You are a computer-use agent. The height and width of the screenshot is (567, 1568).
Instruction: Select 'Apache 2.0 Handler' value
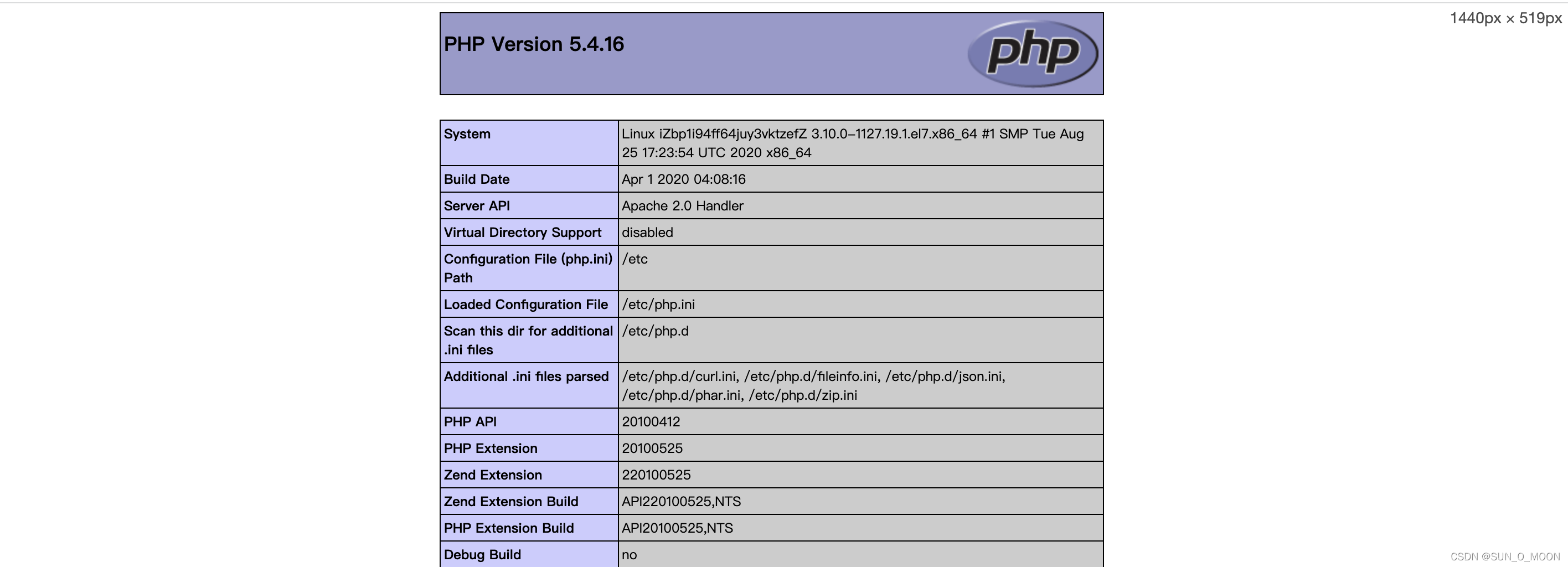pyautogui.click(x=682, y=206)
